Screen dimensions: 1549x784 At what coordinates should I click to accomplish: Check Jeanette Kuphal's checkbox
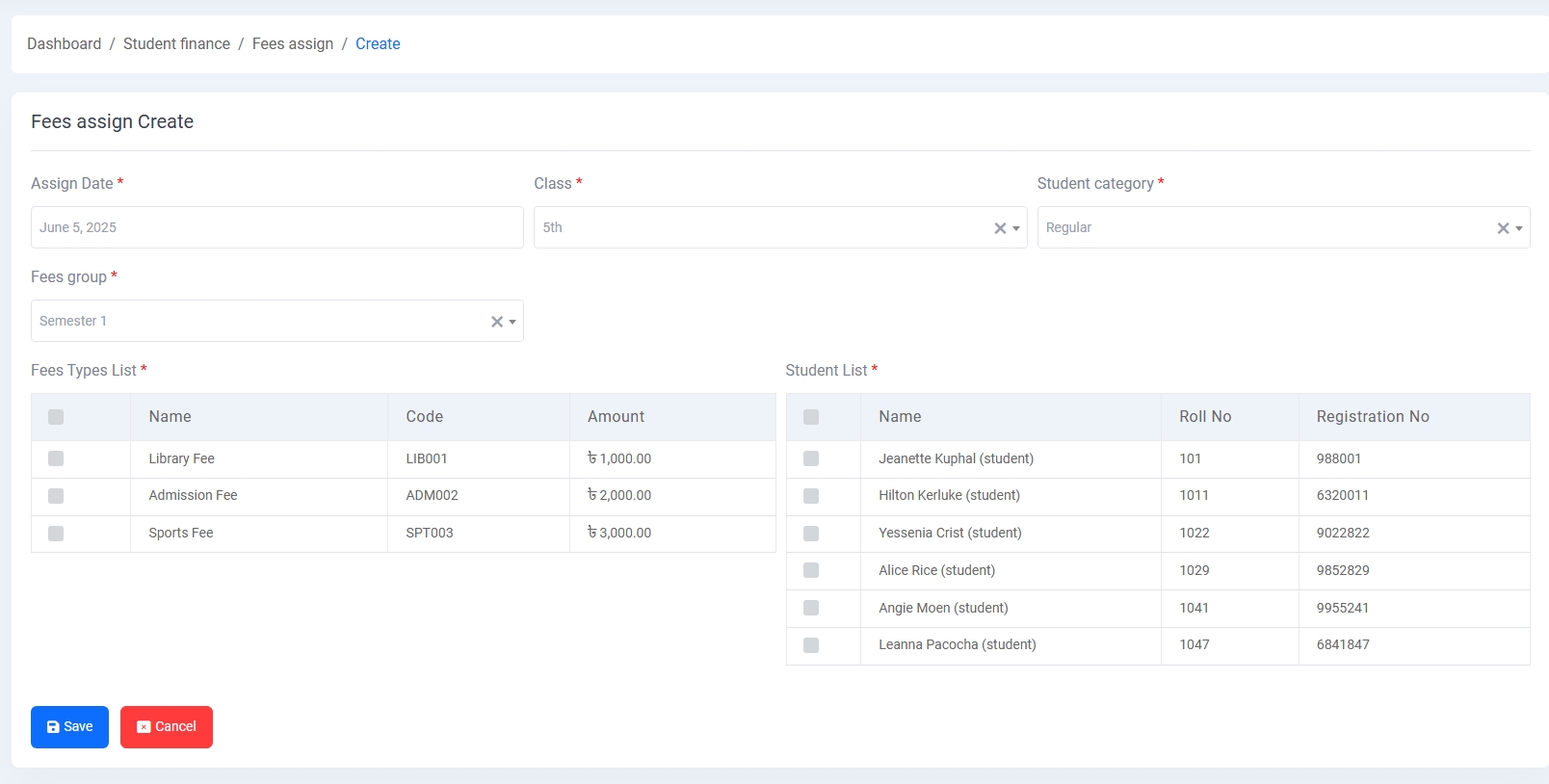(811, 458)
